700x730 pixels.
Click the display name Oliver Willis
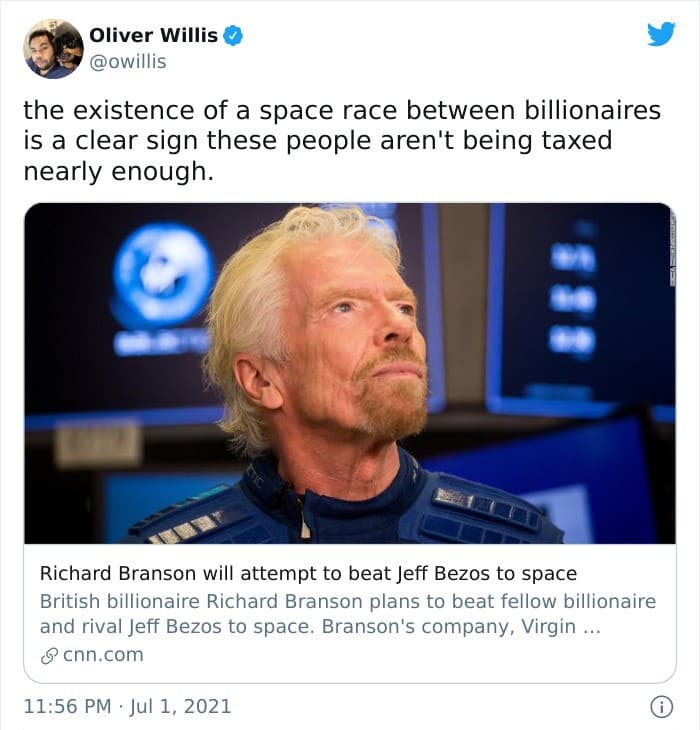[153, 35]
